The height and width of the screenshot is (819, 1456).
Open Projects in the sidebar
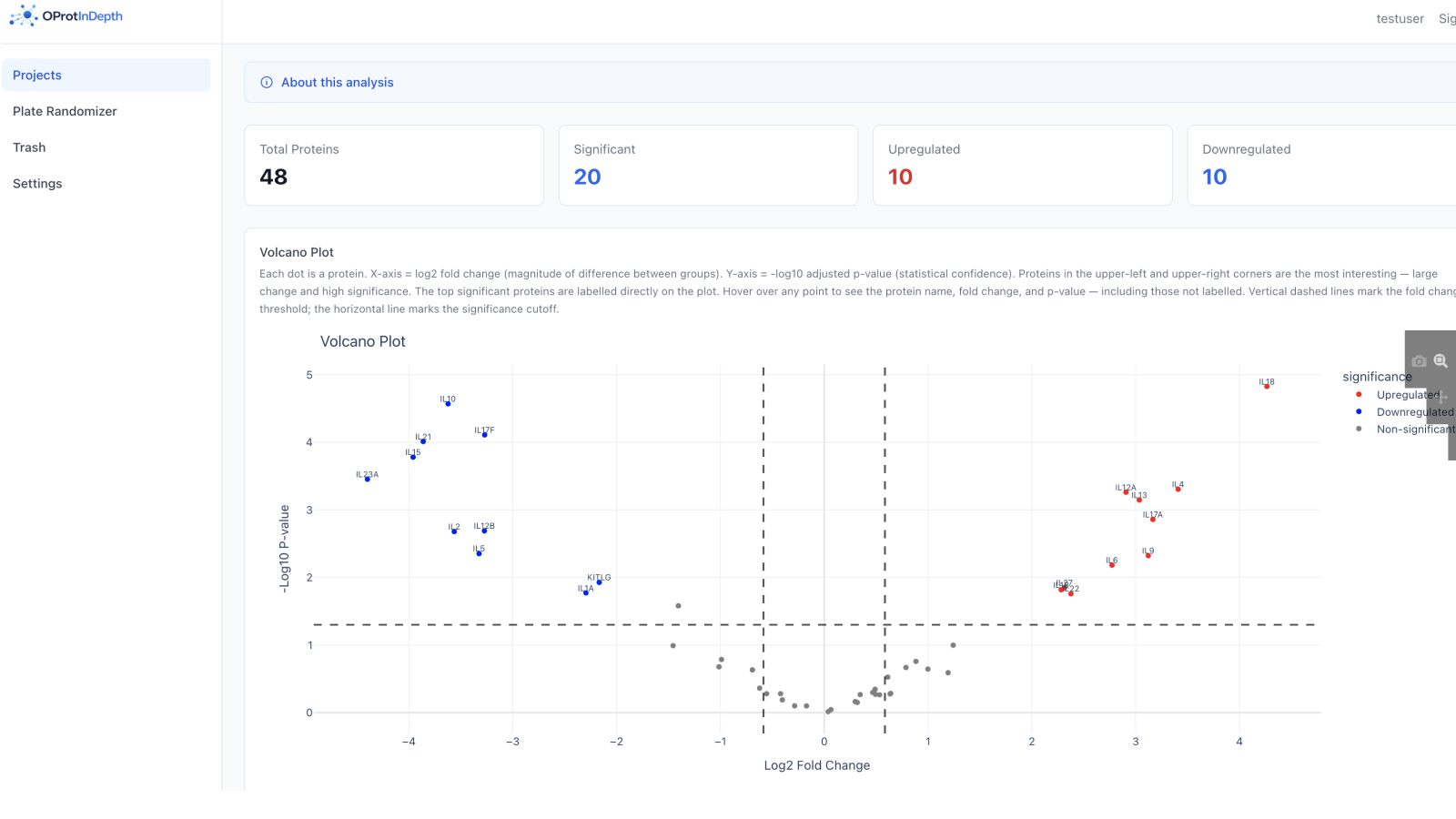[x=37, y=75]
